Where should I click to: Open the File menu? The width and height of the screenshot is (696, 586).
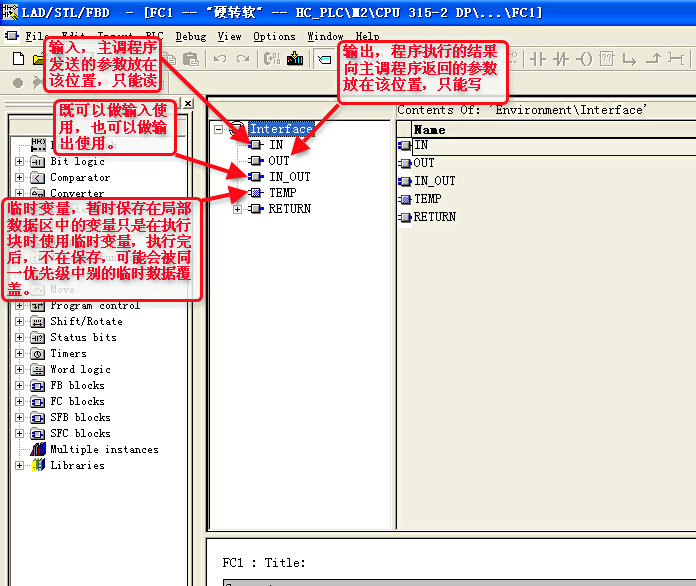36,36
